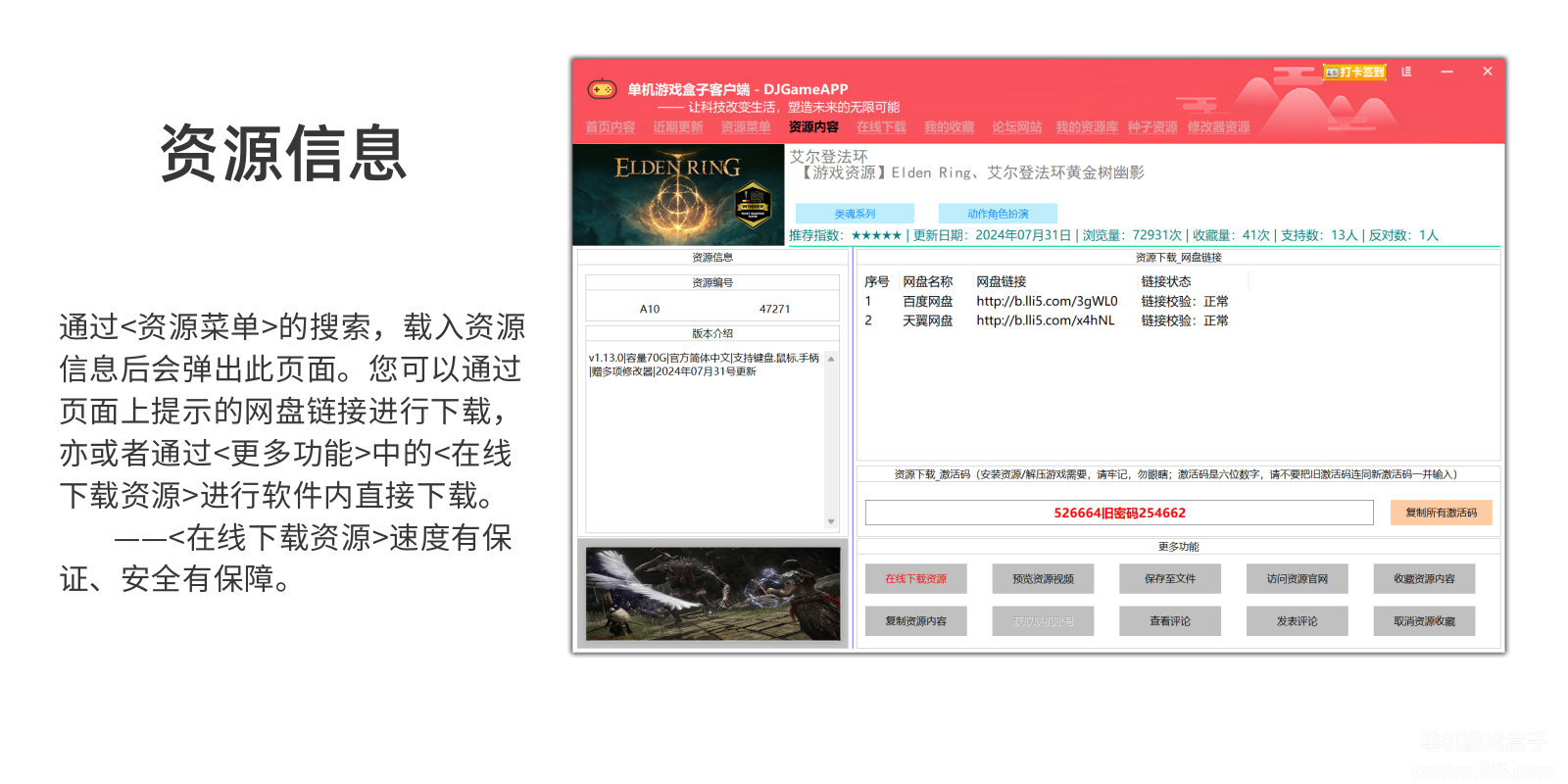1568x784 pixels.
Task: Click the 取消资源收藏 button
Action: [x=1424, y=621]
